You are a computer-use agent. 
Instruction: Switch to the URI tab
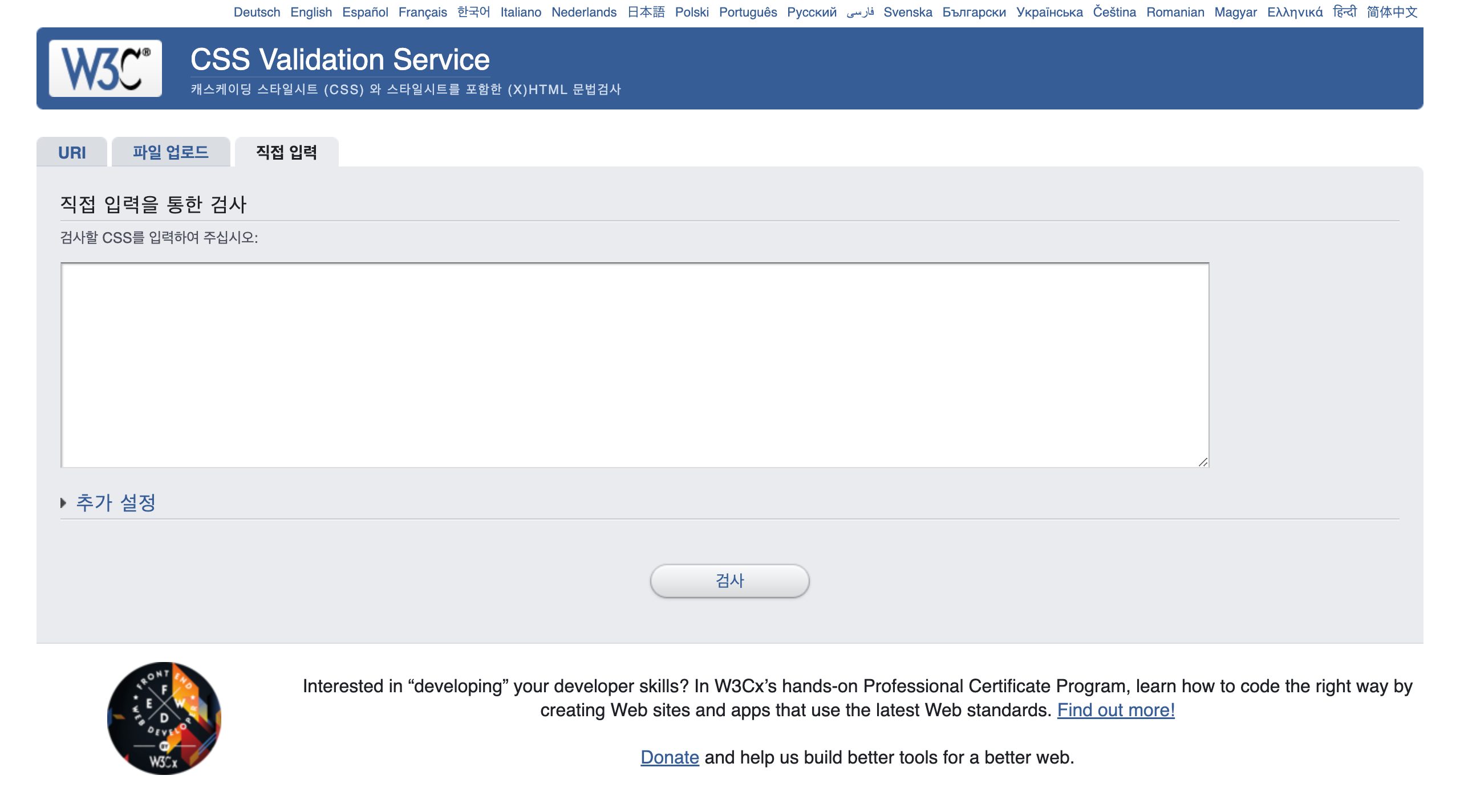72,153
